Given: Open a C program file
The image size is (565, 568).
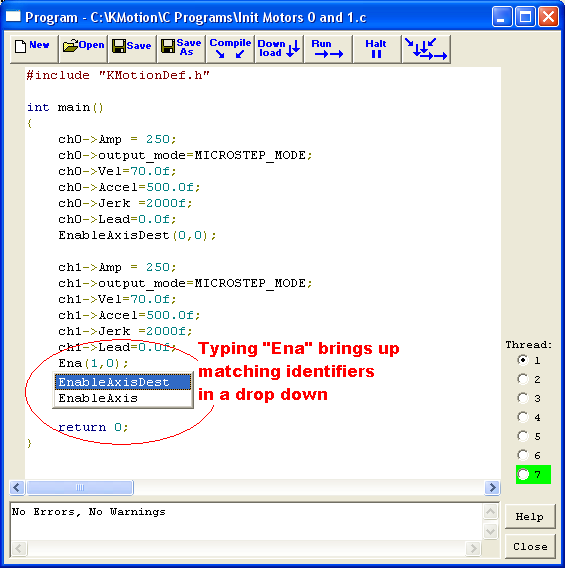Looking at the screenshot, I should click(x=83, y=49).
